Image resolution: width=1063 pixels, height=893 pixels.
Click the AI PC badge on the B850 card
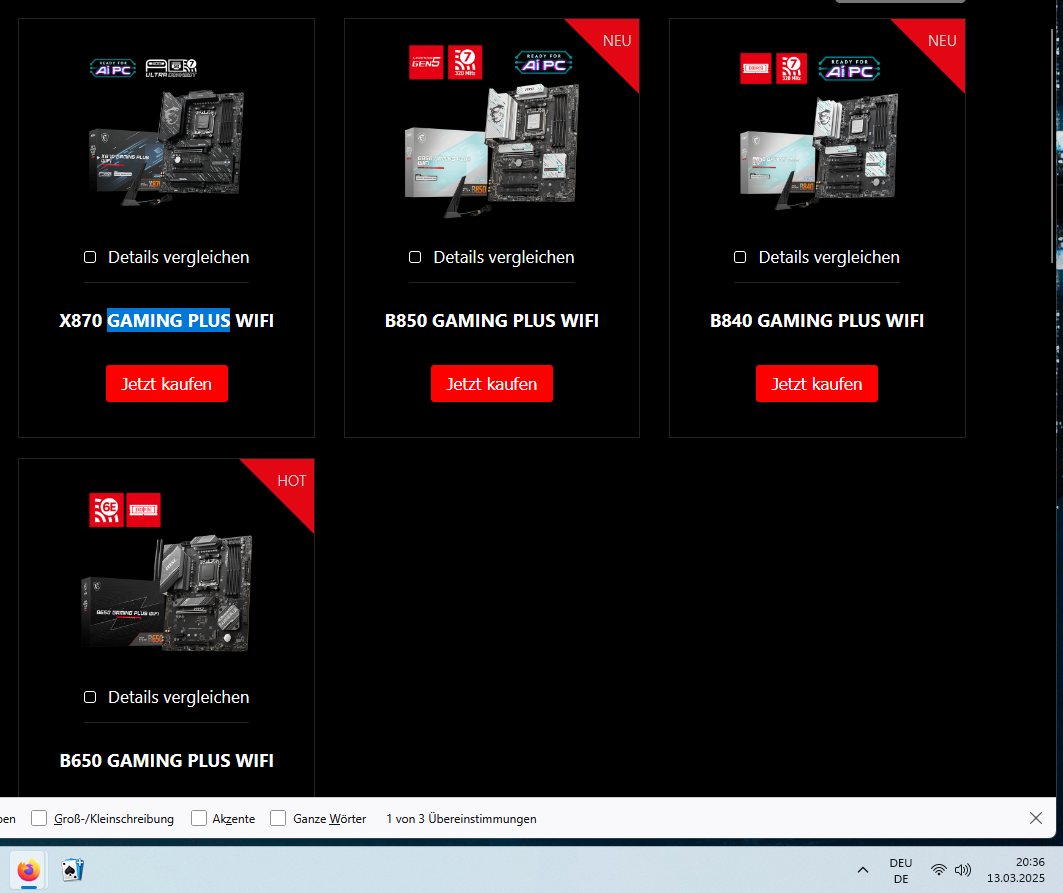(543, 63)
